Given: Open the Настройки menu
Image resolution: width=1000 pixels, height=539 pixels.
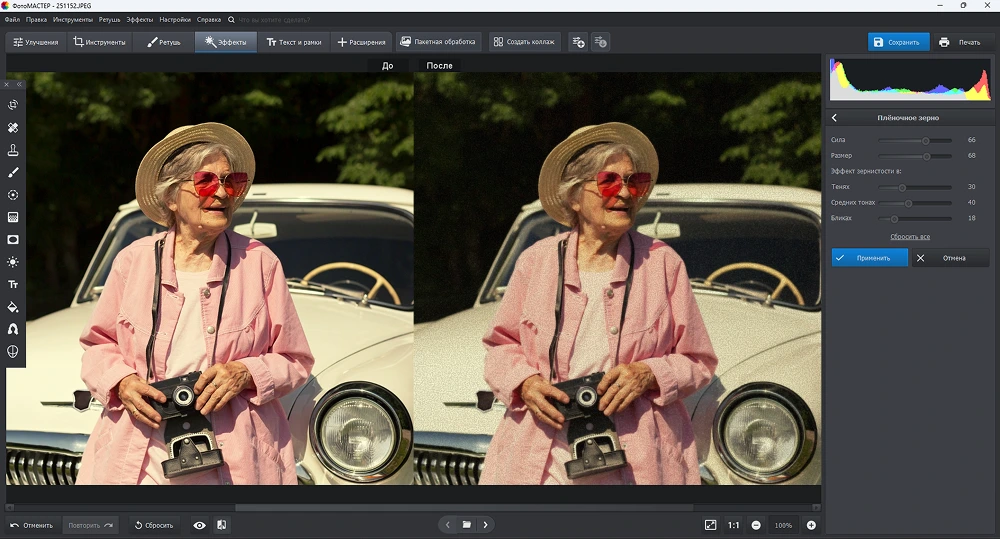Looking at the screenshot, I should [x=175, y=20].
